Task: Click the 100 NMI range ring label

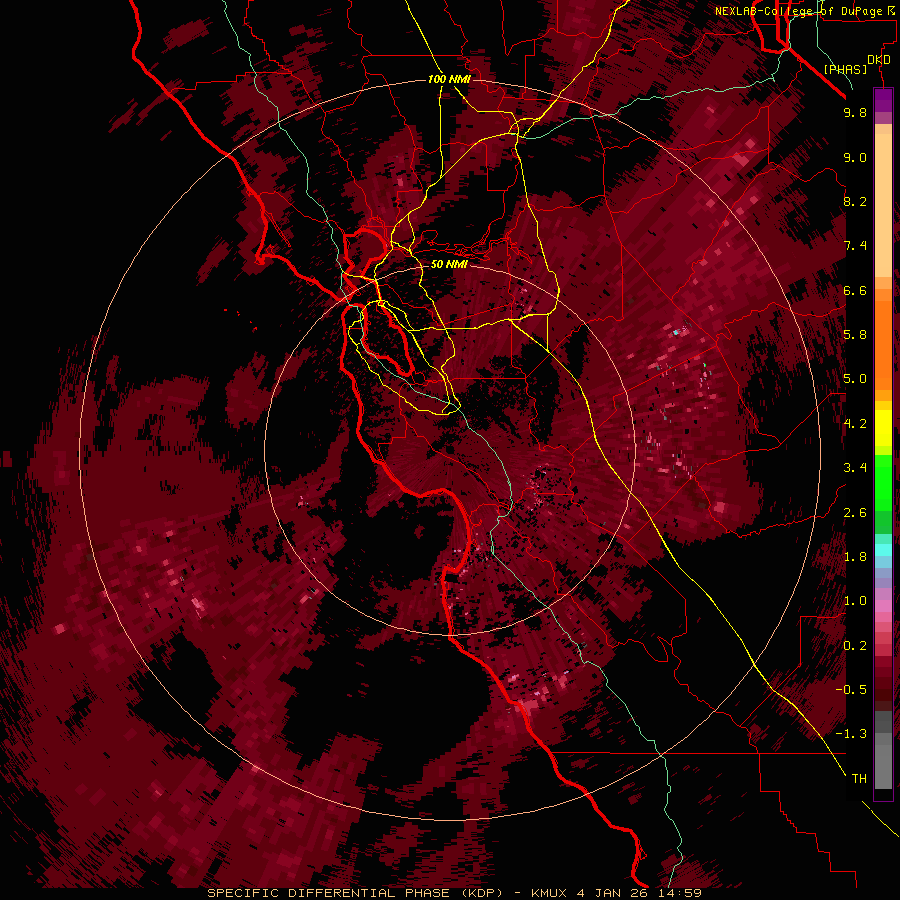Action: (449, 79)
